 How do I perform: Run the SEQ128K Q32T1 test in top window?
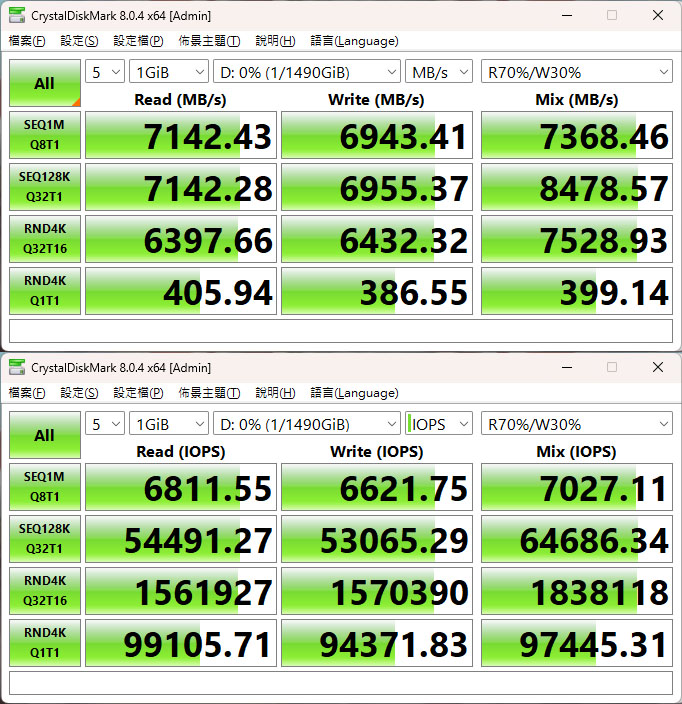pos(44,187)
